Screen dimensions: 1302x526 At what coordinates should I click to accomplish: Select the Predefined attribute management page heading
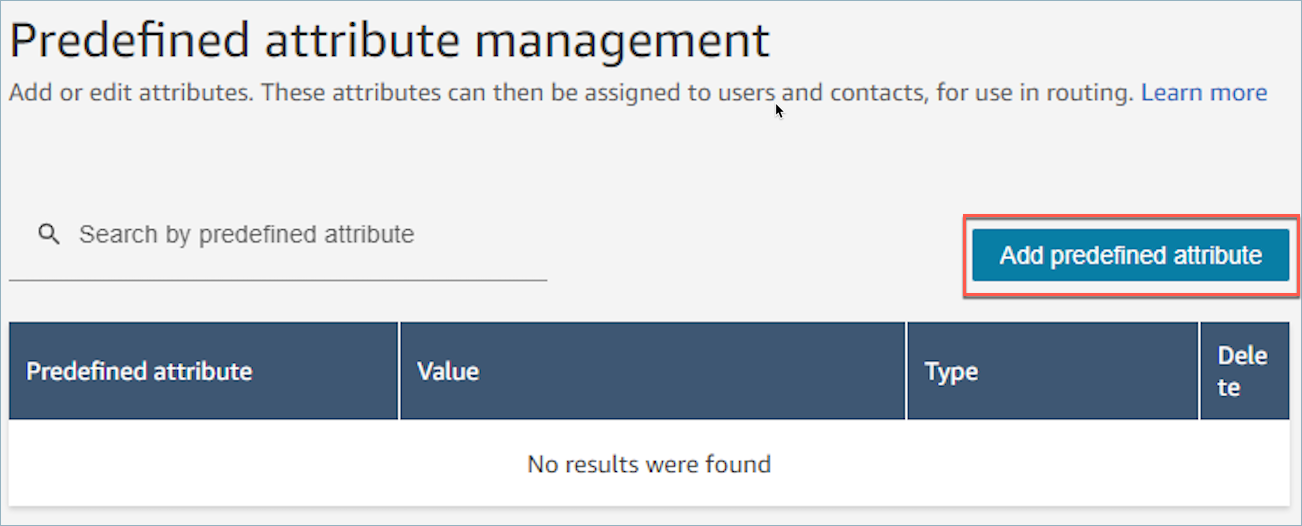coord(390,40)
